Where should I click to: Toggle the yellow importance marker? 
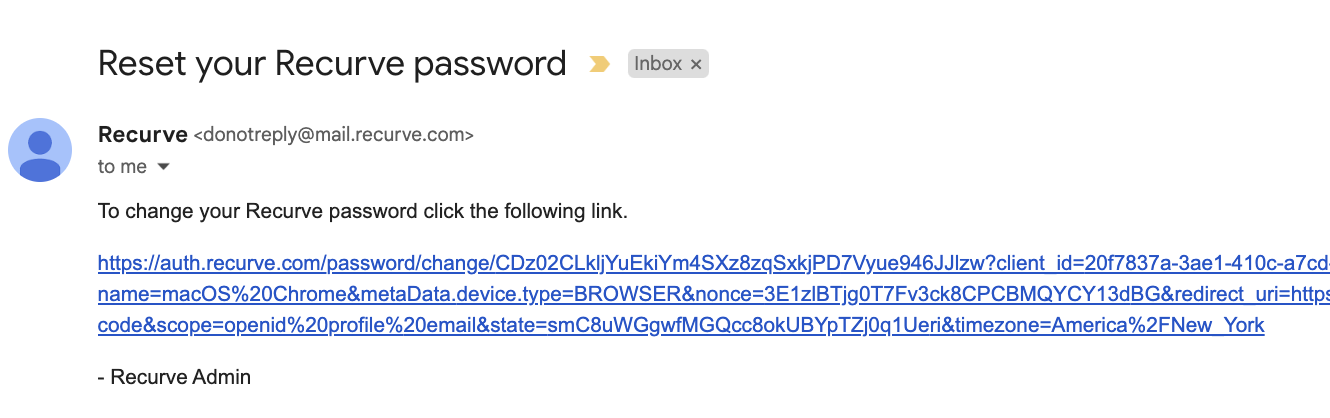point(599,65)
